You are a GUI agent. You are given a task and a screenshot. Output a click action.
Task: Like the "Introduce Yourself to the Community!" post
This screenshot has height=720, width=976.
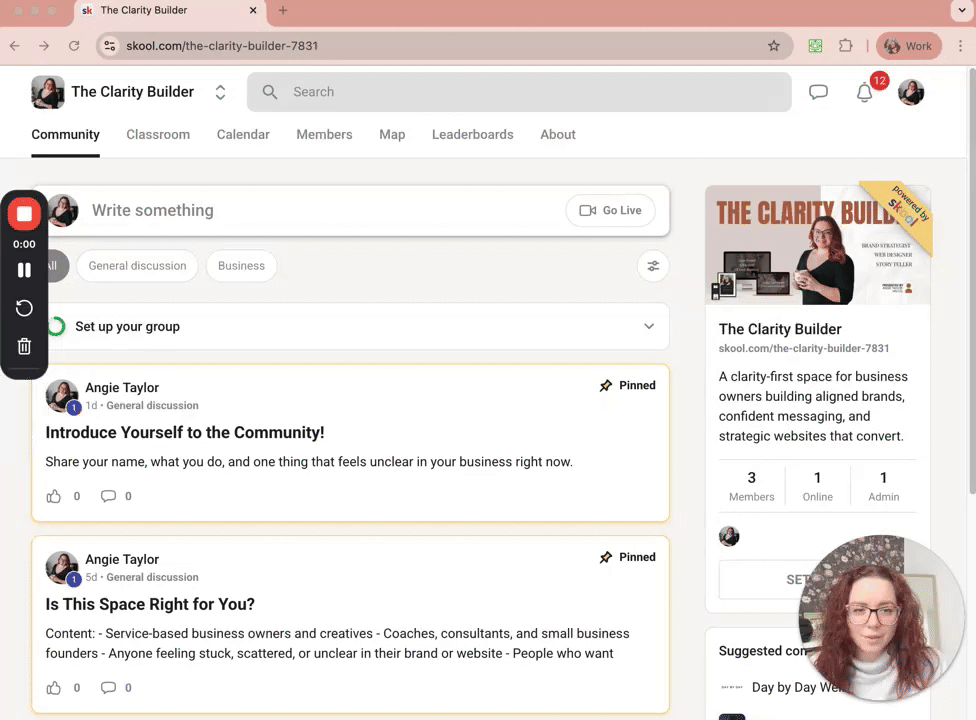click(54, 496)
